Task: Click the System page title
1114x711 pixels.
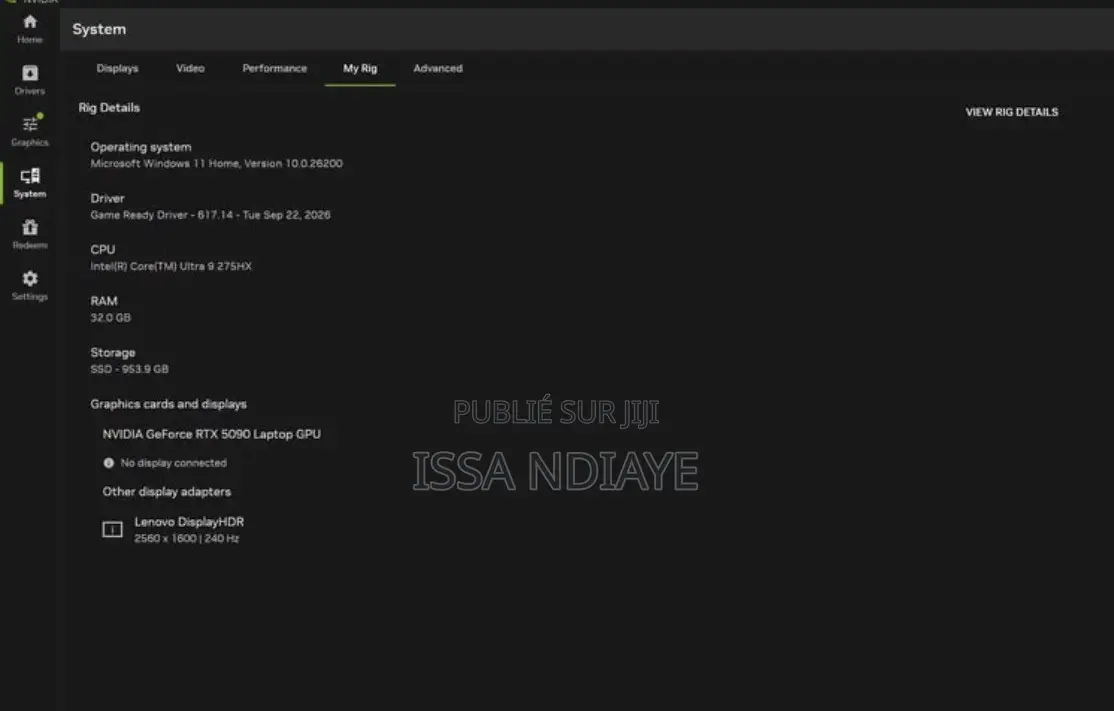Action: pyautogui.click(x=99, y=29)
